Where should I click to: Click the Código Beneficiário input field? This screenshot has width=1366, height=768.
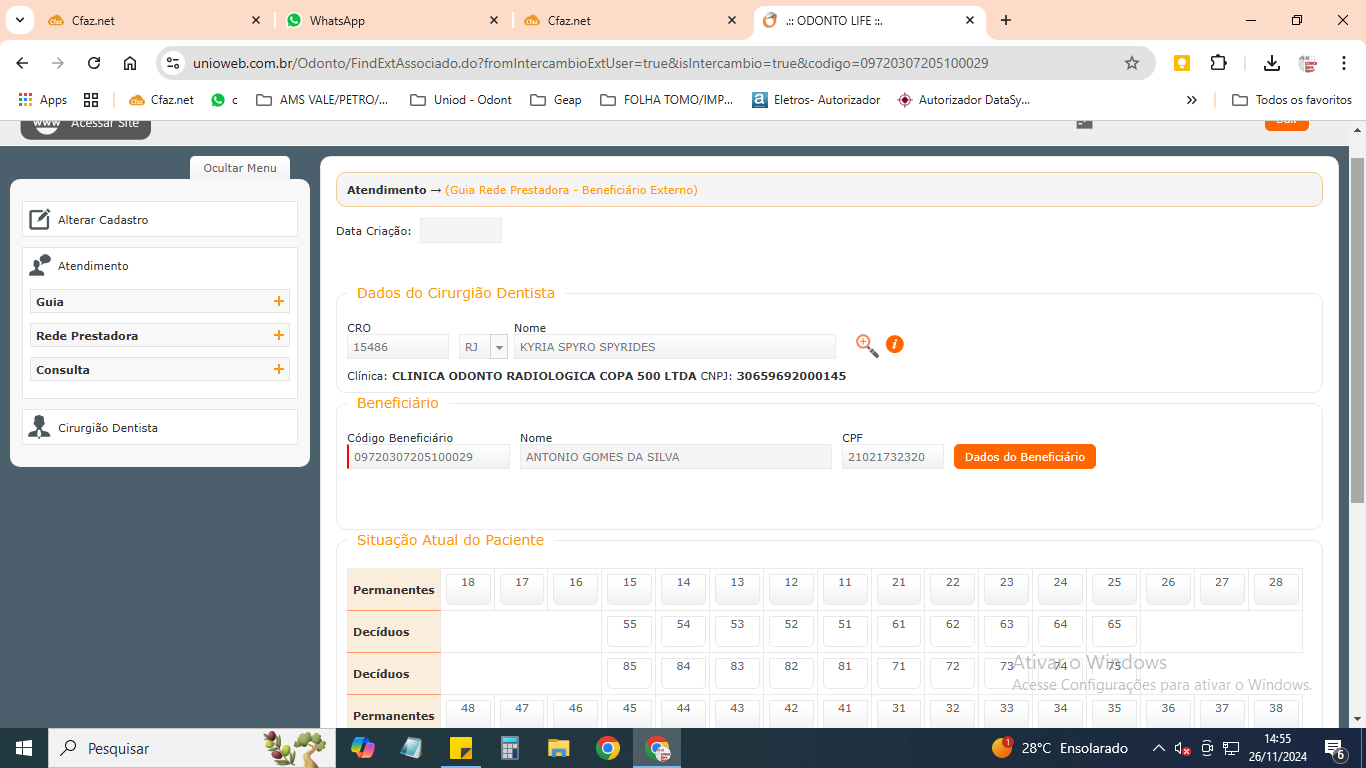tap(428, 457)
